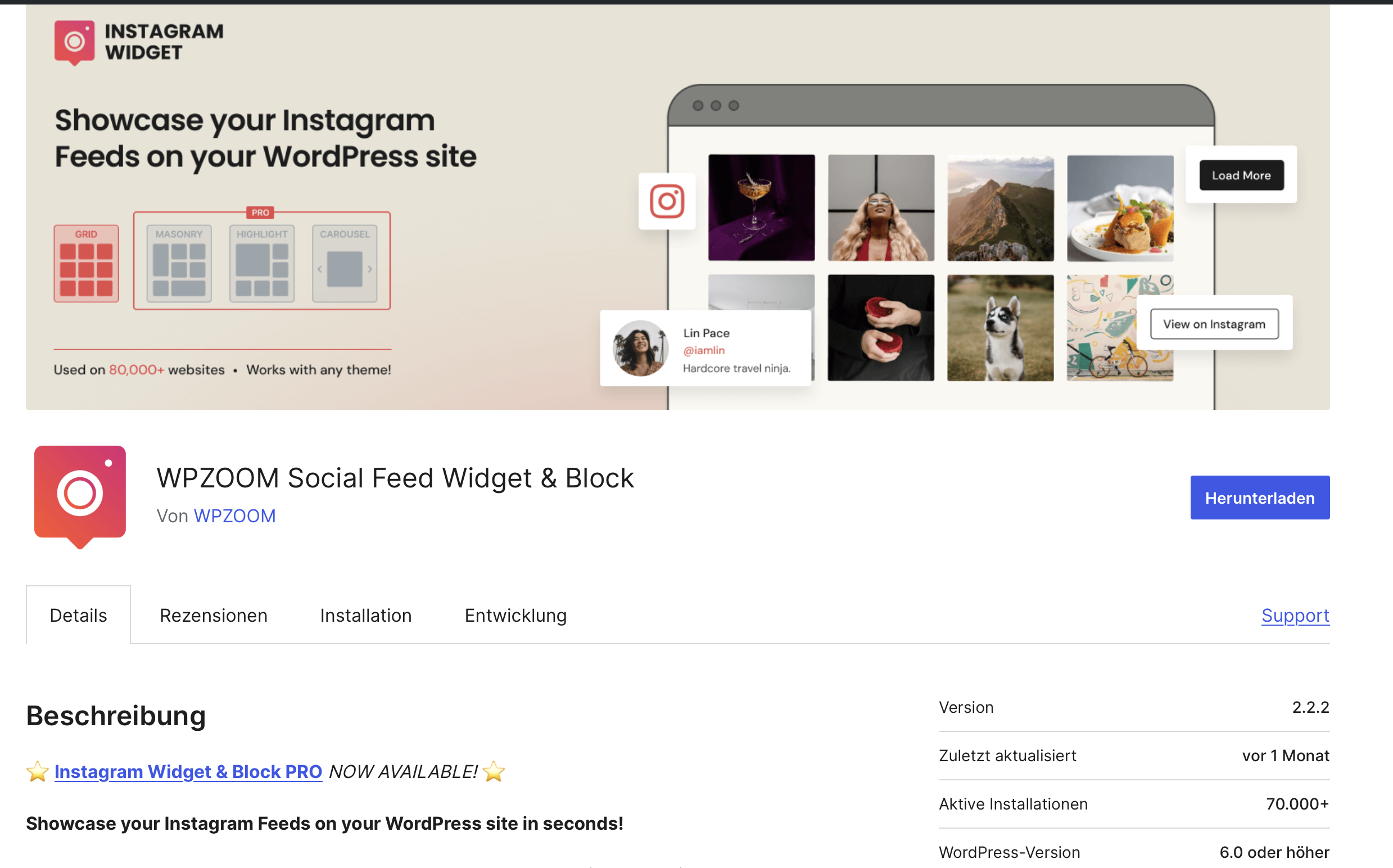Click the 'Lin Pace' name text
This screenshot has width=1393, height=868.
[x=706, y=333]
